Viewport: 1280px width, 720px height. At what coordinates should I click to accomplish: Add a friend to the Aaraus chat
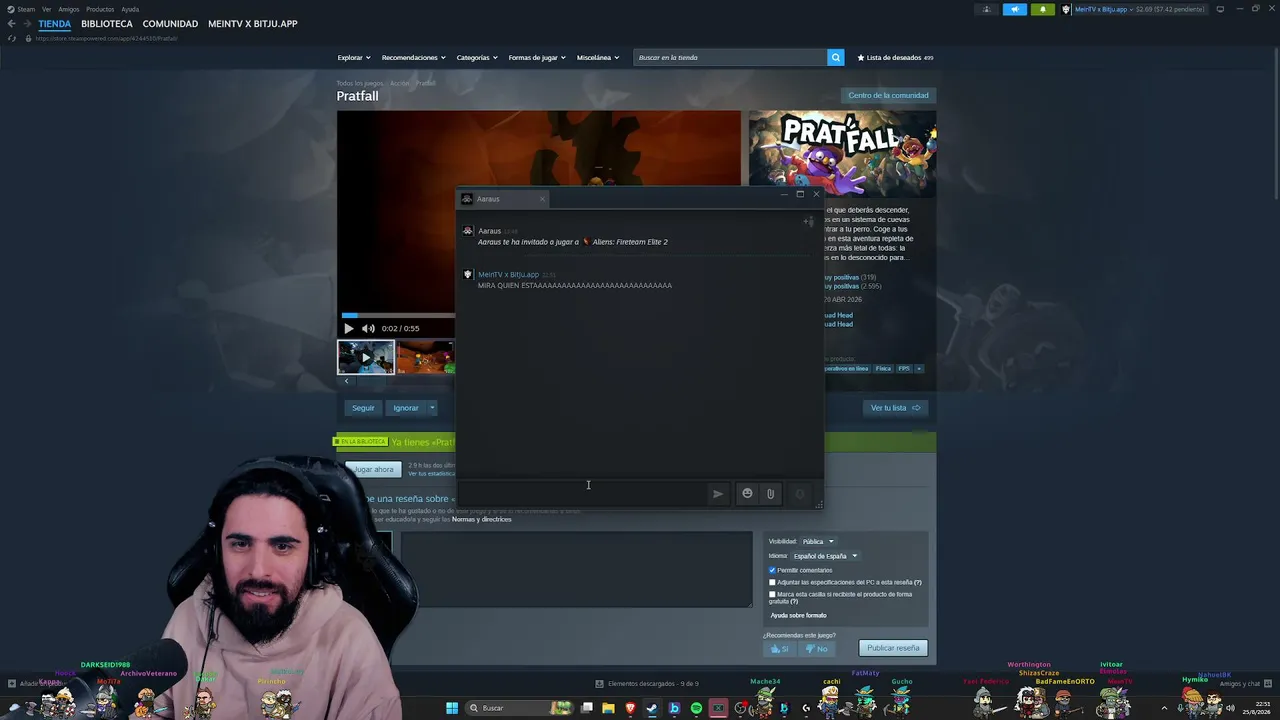coord(808,222)
